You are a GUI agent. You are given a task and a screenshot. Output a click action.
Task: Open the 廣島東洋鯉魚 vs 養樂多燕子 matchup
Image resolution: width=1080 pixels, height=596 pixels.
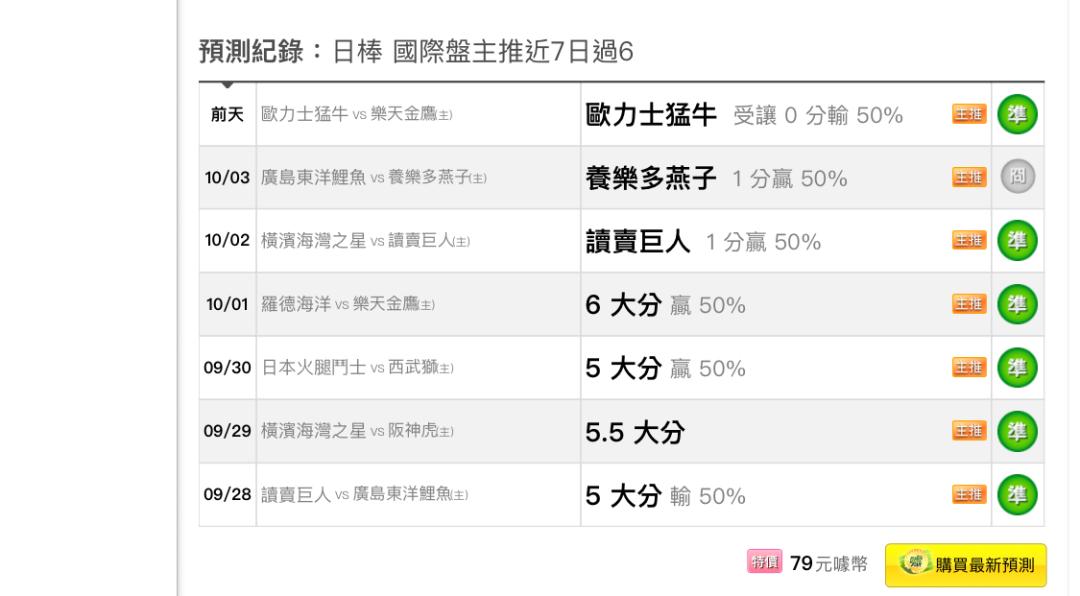pyautogui.click(x=374, y=177)
